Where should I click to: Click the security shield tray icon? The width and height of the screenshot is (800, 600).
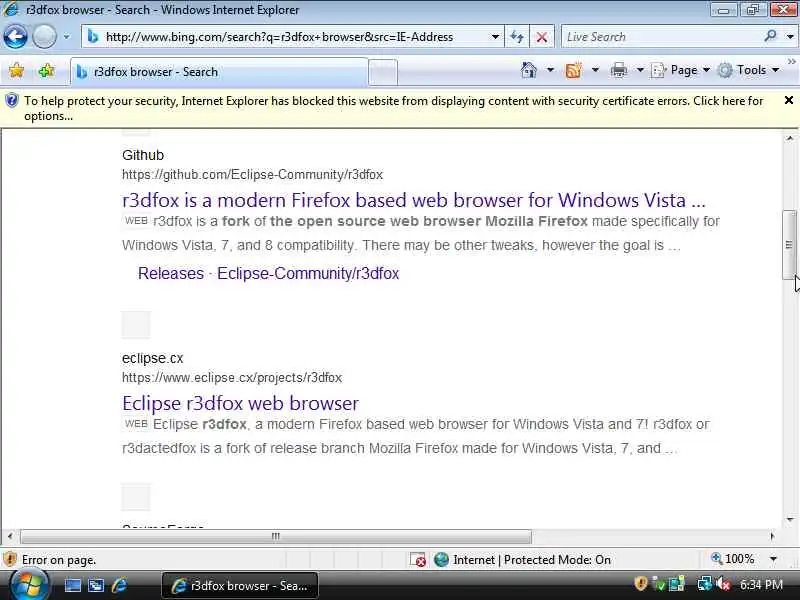[641, 584]
